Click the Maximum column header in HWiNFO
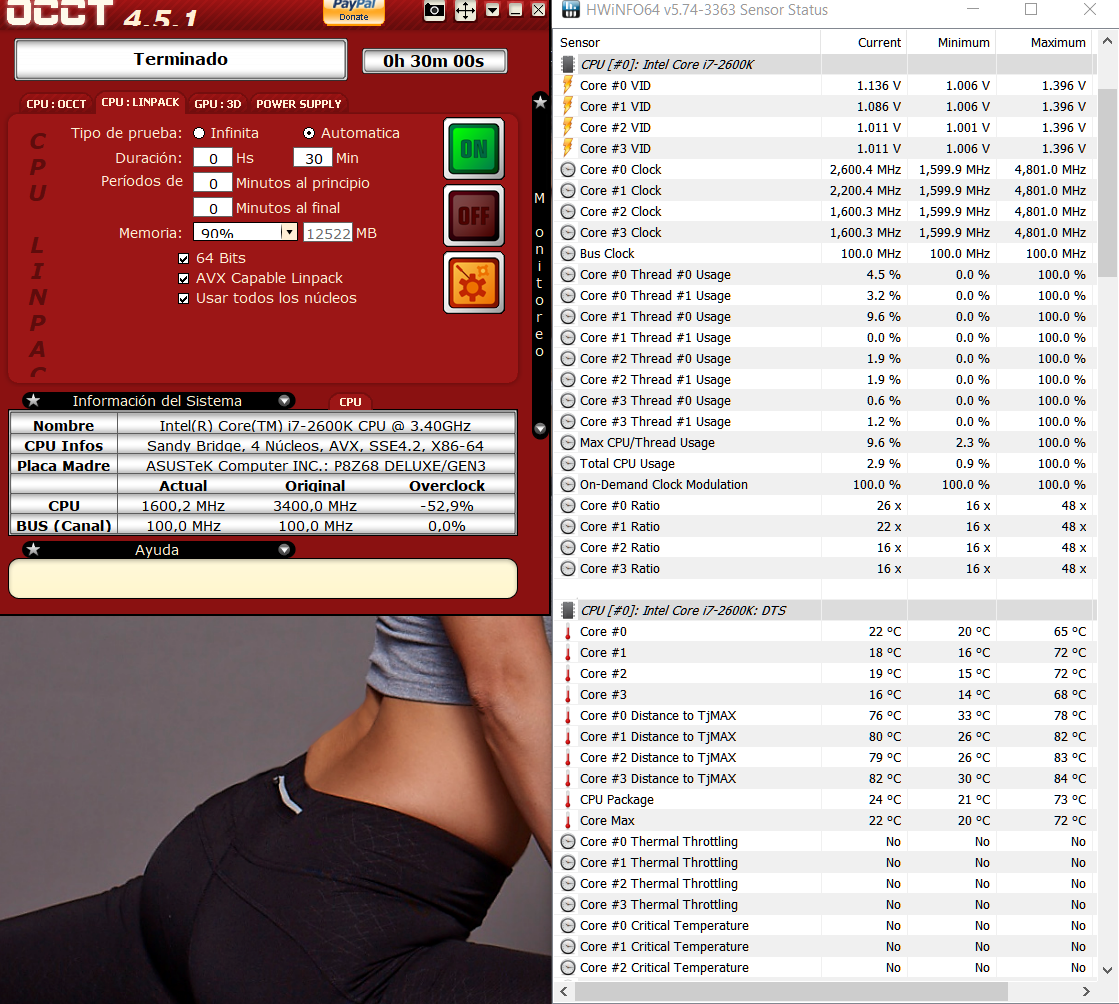This screenshot has height=1004, width=1119. [1057, 43]
